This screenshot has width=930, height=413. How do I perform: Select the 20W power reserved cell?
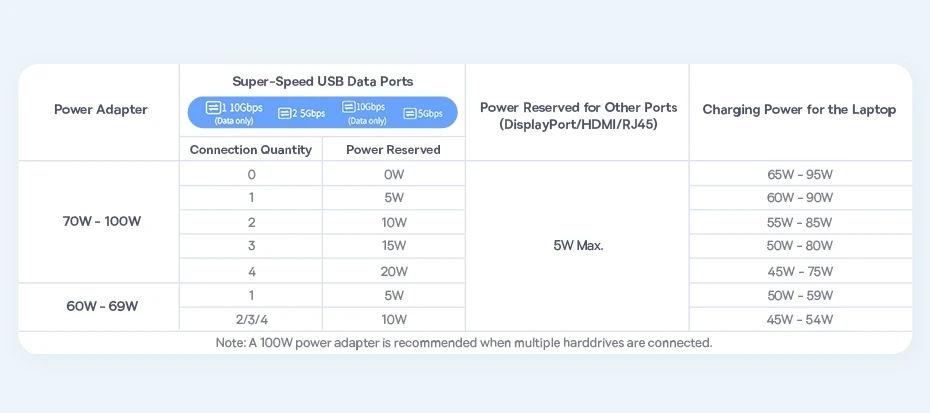pos(394,272)
